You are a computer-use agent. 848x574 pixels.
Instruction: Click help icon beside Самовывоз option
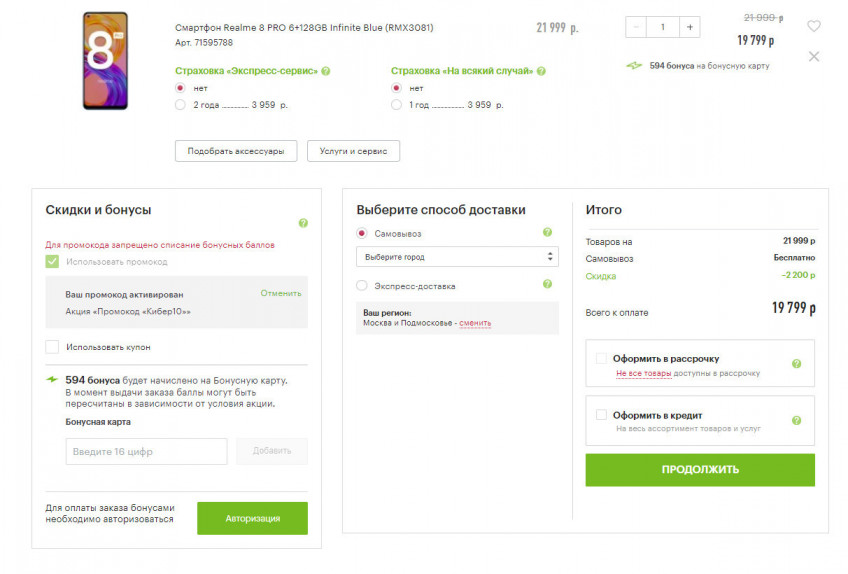(x=547, y=233)
